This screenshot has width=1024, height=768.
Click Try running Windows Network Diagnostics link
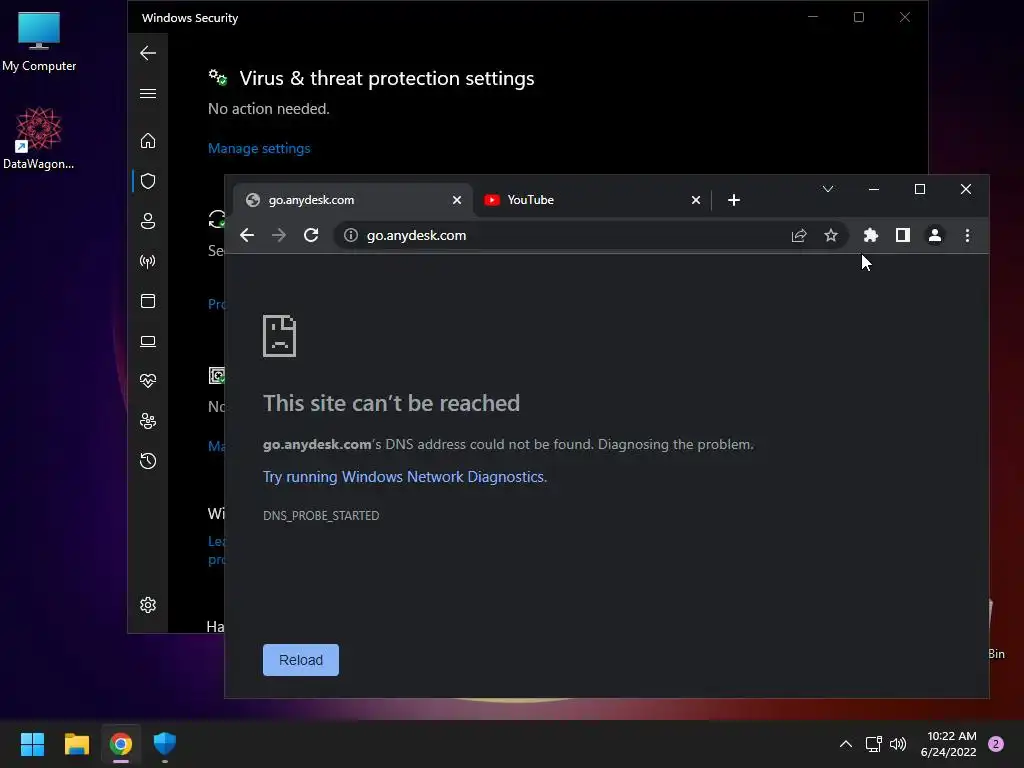(405, 477)
